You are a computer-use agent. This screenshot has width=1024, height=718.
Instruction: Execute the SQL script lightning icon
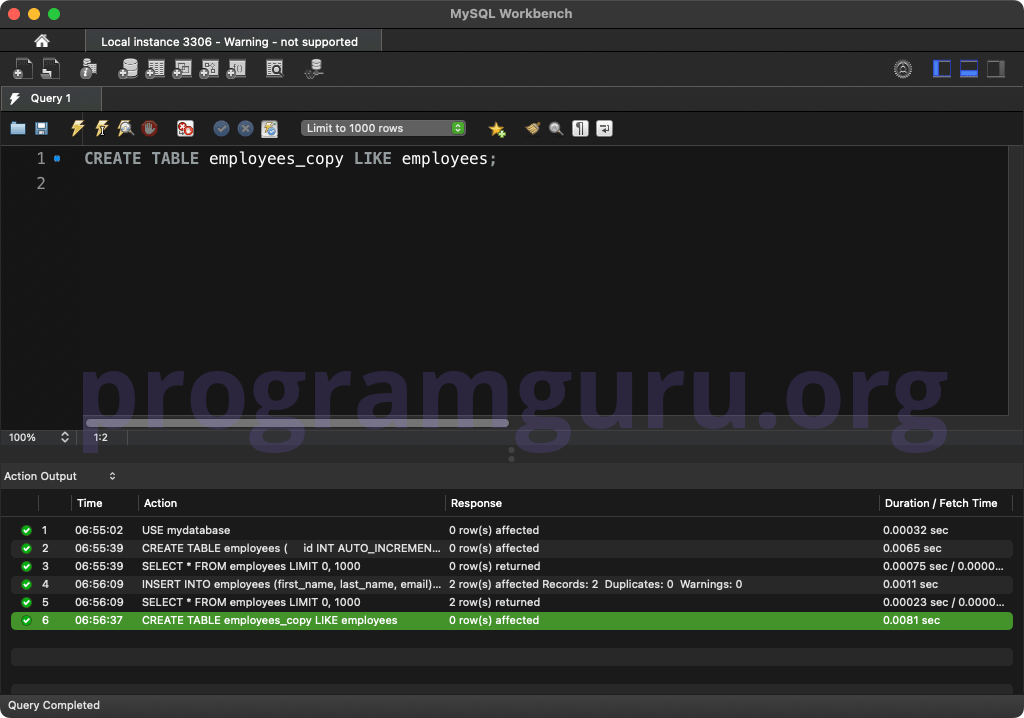(78, 128)
